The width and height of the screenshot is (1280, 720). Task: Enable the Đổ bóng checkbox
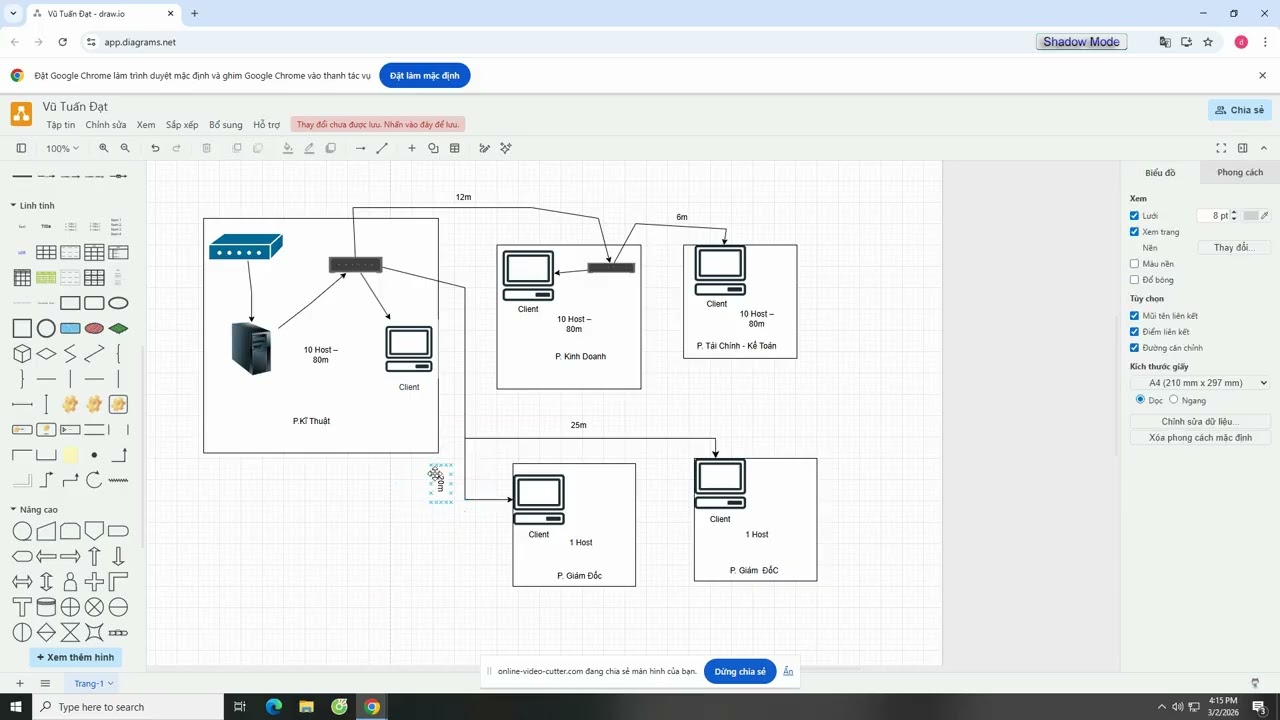(1135, 280)
